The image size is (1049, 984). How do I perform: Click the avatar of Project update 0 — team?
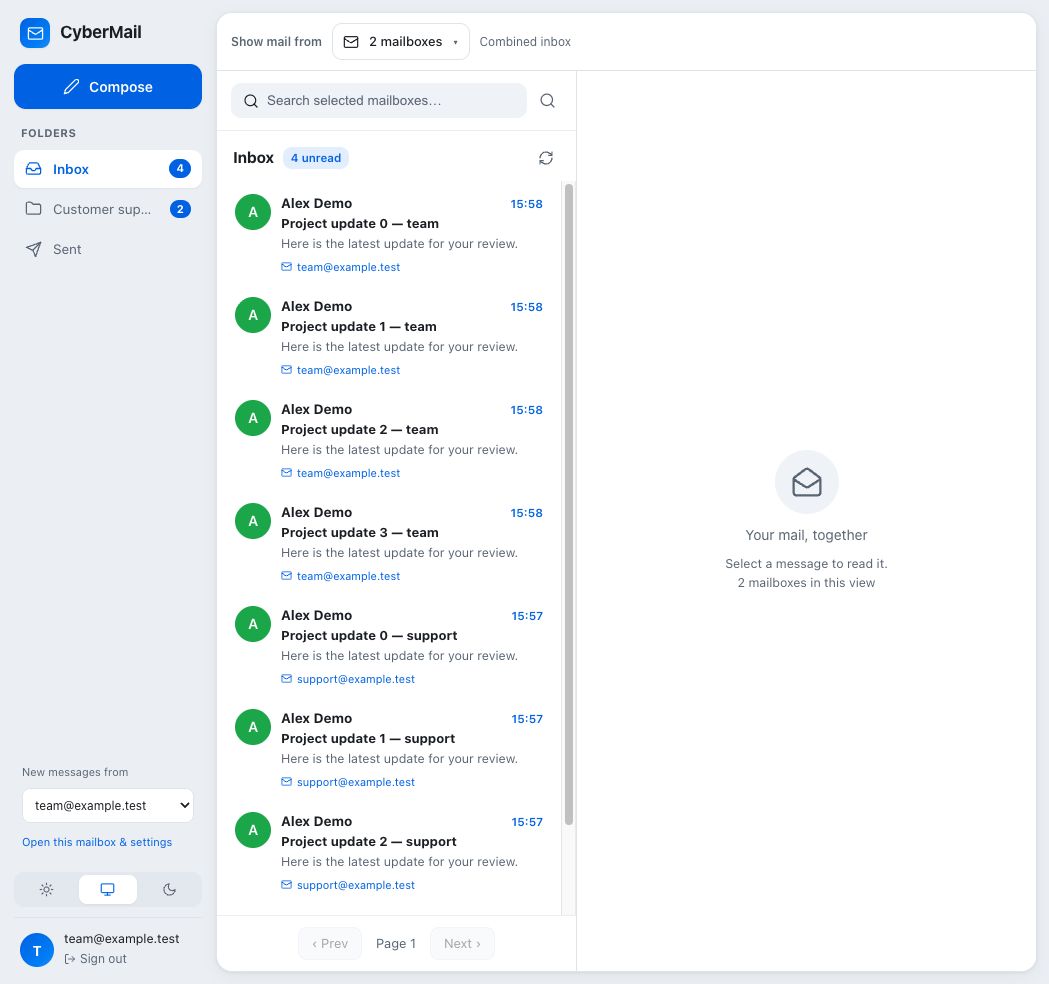[x=253, y=212]
